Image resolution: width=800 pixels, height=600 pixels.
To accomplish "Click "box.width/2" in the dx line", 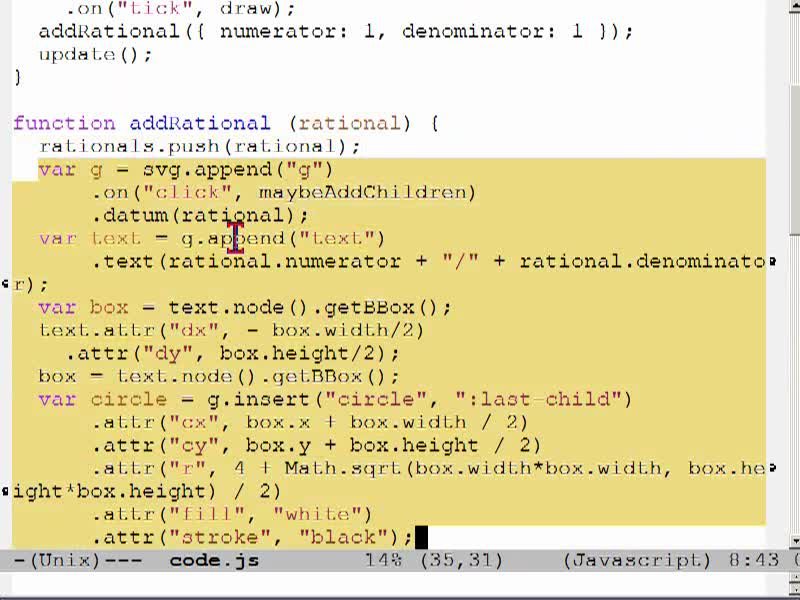I will (x=342, y=330).
